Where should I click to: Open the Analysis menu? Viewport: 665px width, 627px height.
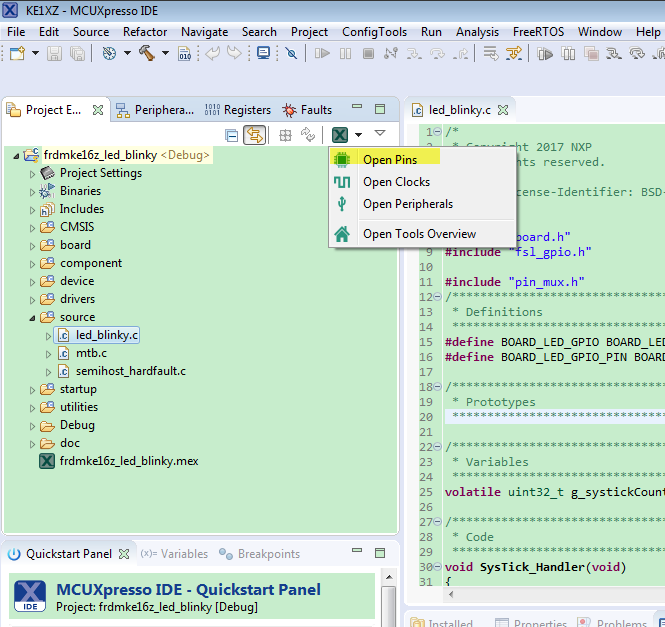[477, 32]
